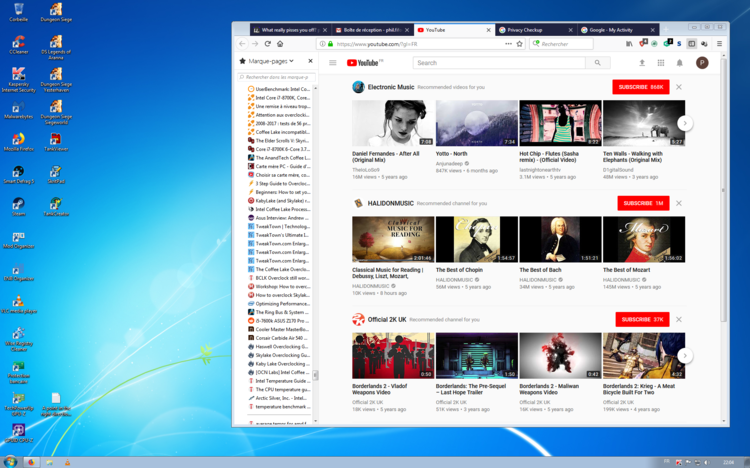The image size is (750, 468).
Task: Subscribe to HALIDONMUSIC channel
Action: 643,203
